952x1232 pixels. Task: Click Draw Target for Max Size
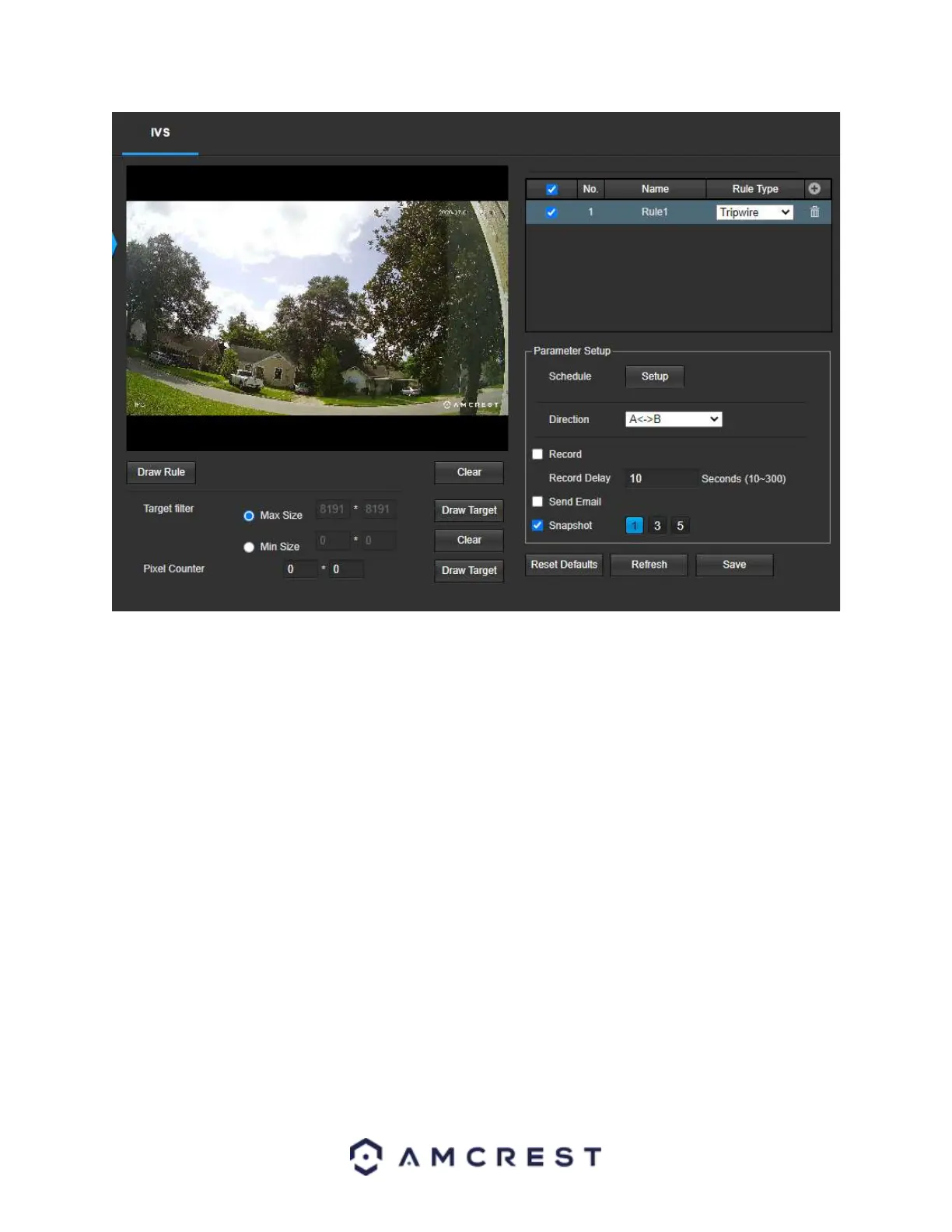[x=469, y=510]
